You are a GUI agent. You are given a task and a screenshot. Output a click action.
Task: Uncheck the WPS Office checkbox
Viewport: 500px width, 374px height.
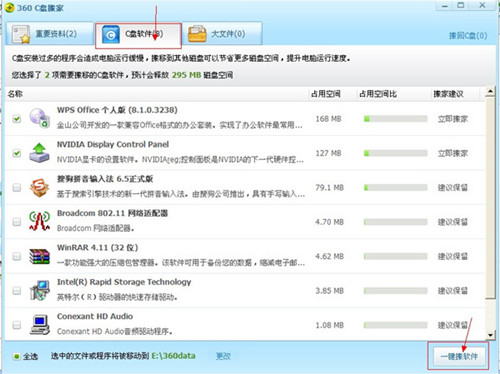pyautogui.click(x=17, y=119)
